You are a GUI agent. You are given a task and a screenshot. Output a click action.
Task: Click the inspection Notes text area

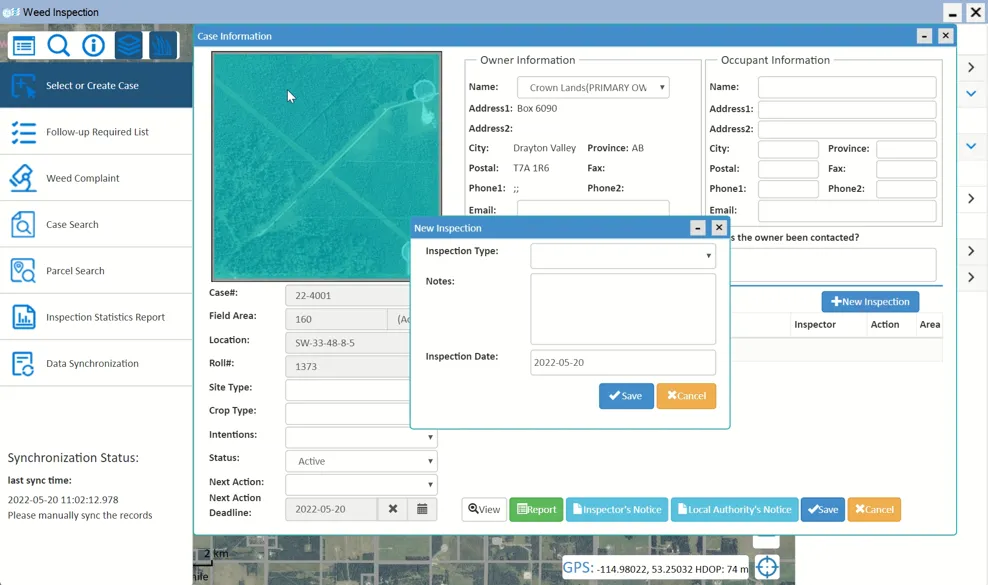(623, 309)
